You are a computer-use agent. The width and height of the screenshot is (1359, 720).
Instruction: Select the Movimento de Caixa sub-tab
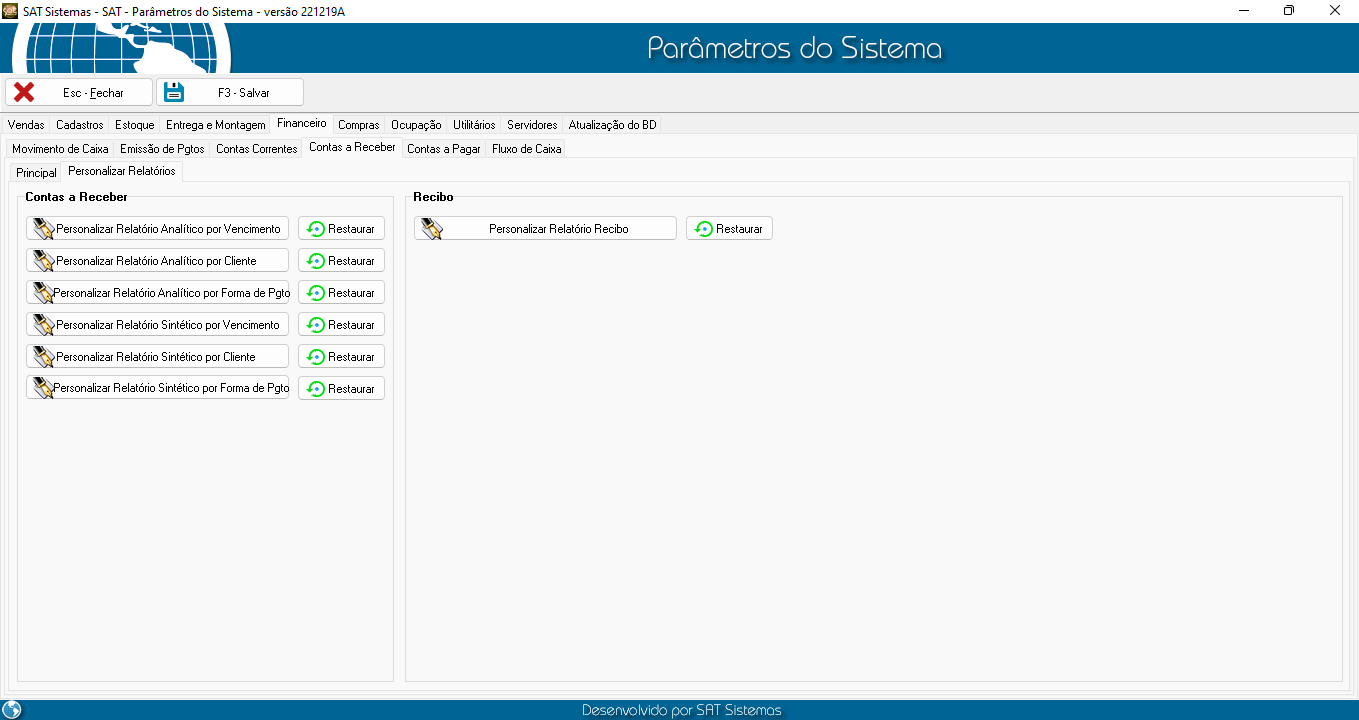(60, 149)
